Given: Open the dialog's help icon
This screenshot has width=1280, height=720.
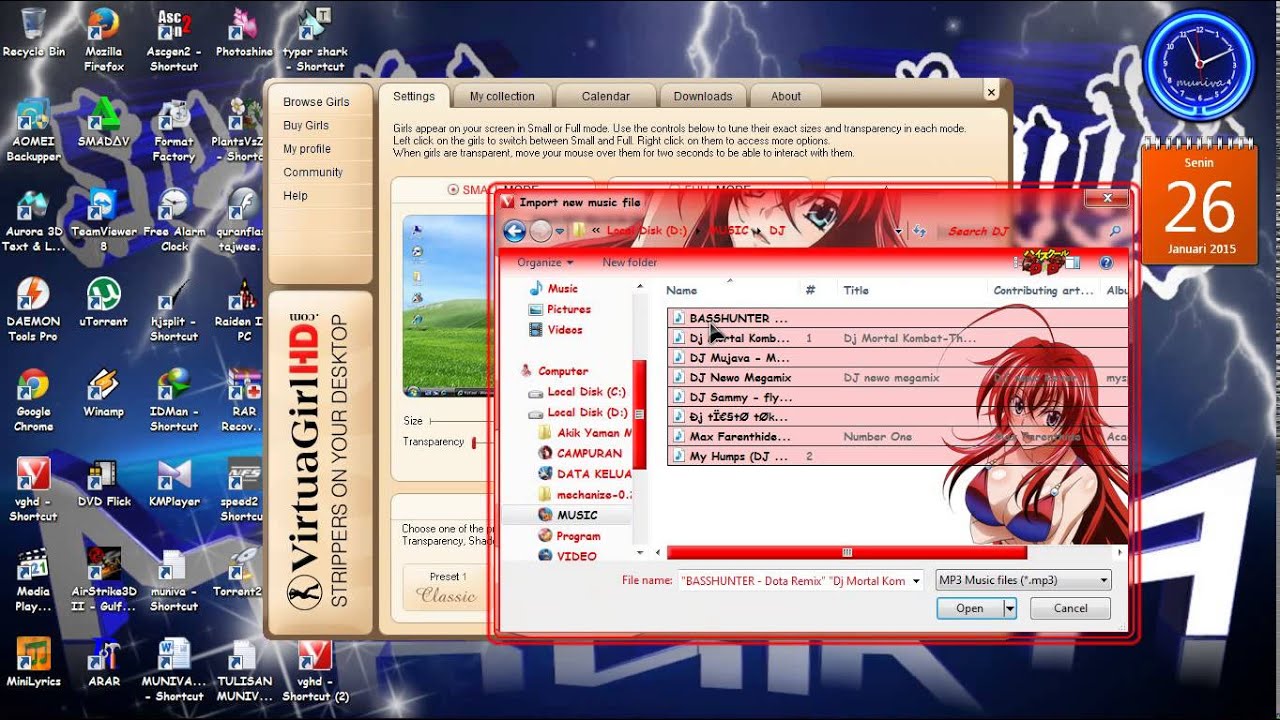Looking at the screenshot, I should [1106, 263].
